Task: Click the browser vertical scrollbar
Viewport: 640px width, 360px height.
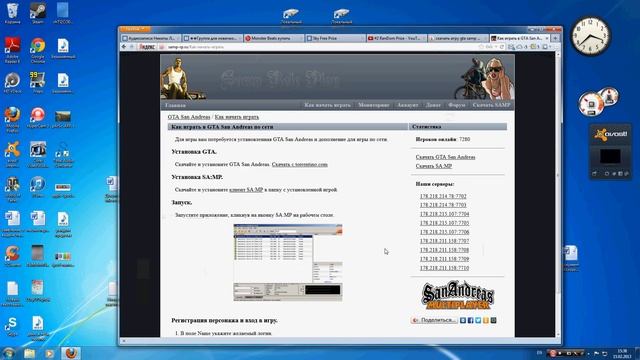Action: 558,194
